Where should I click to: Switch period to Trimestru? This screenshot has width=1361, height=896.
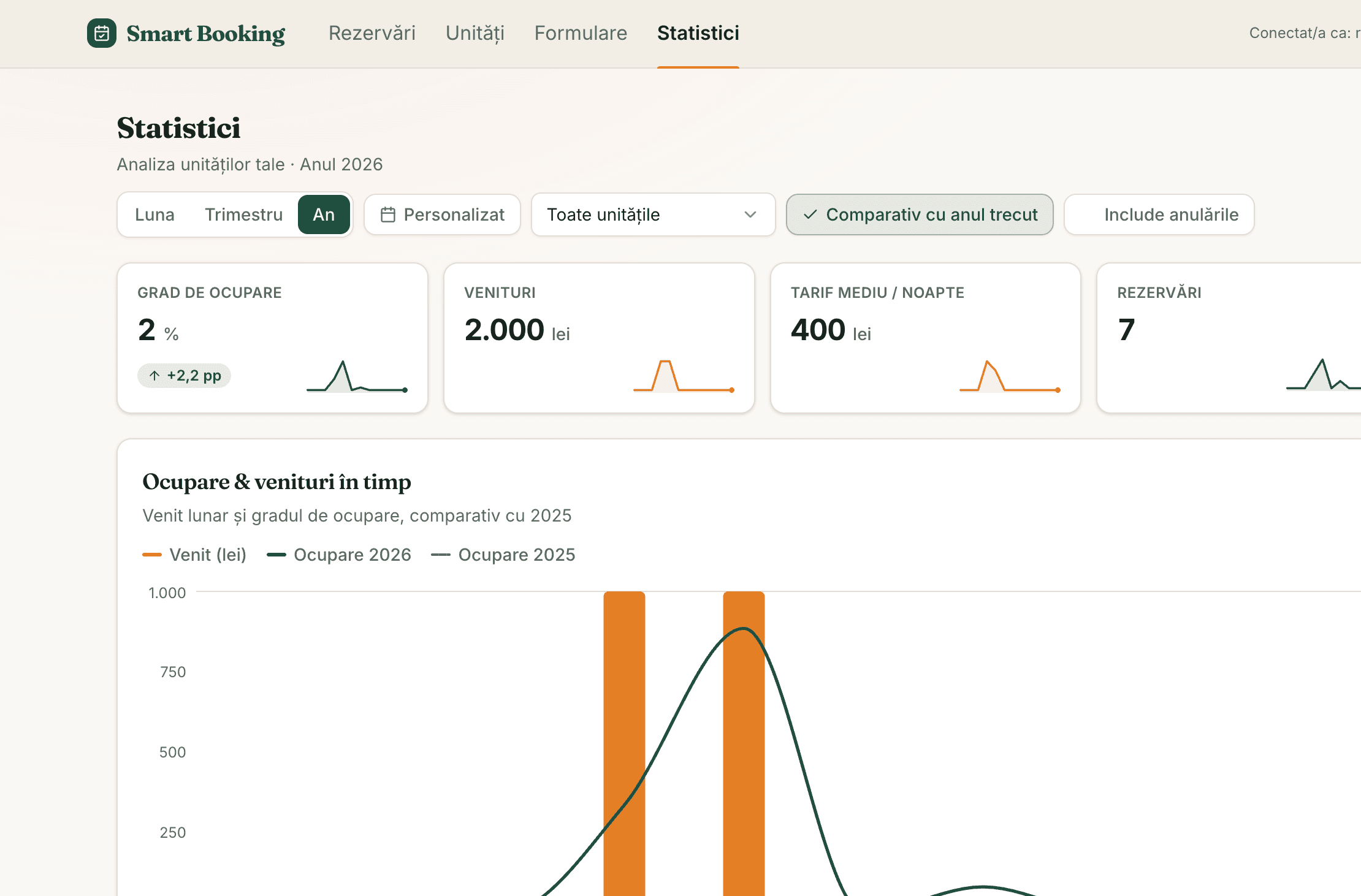tap(243, 215)
